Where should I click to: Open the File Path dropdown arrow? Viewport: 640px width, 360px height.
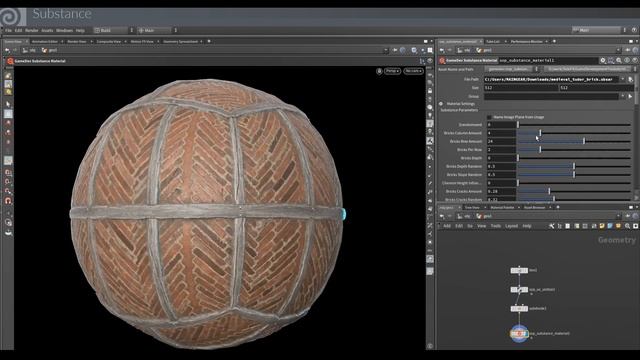point(622,79)
